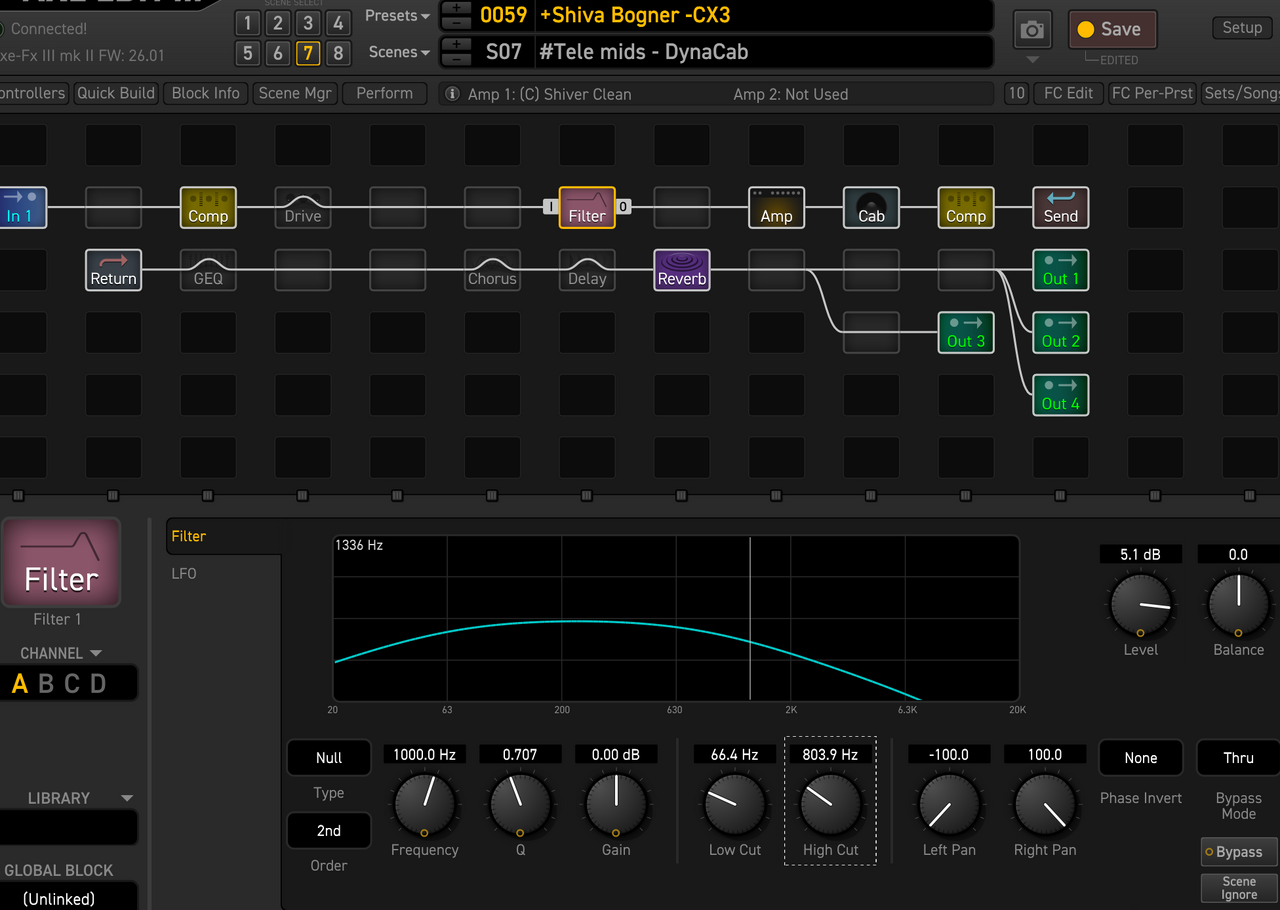Switch to channel C
The height and width of the screenshot is (910, 1280).
coord(72,684)
